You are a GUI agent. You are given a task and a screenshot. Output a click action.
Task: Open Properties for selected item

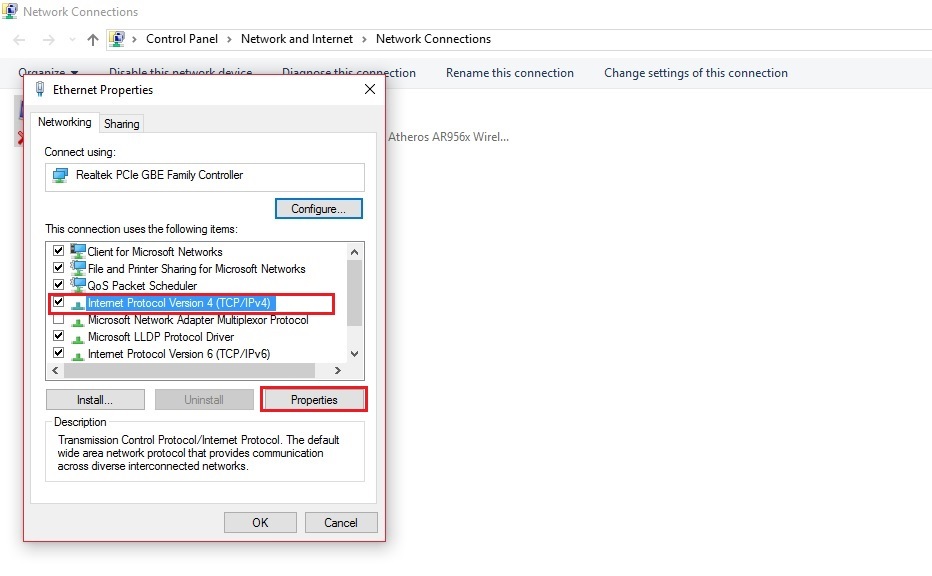pos(314,400)
